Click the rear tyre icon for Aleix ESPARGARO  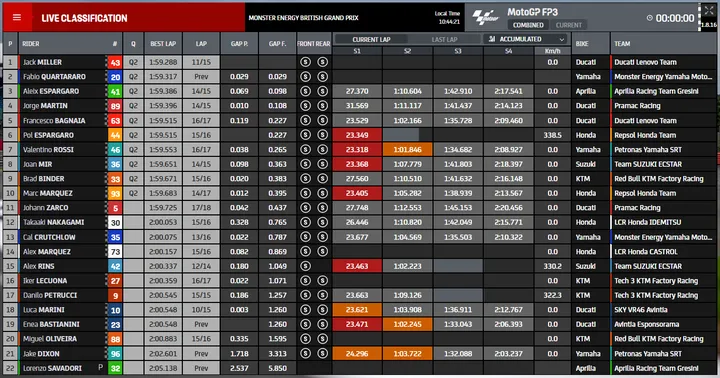pyautogui.click(x=322, y=91)
